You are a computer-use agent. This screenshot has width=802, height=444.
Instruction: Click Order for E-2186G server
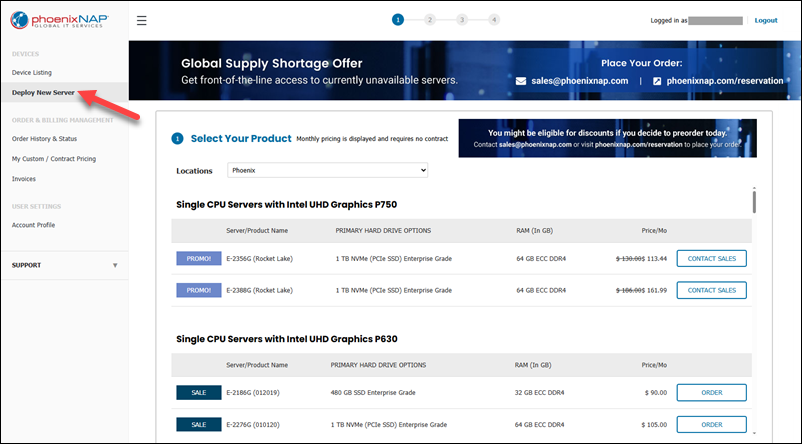pyautogui.click(x=711, y=392)
